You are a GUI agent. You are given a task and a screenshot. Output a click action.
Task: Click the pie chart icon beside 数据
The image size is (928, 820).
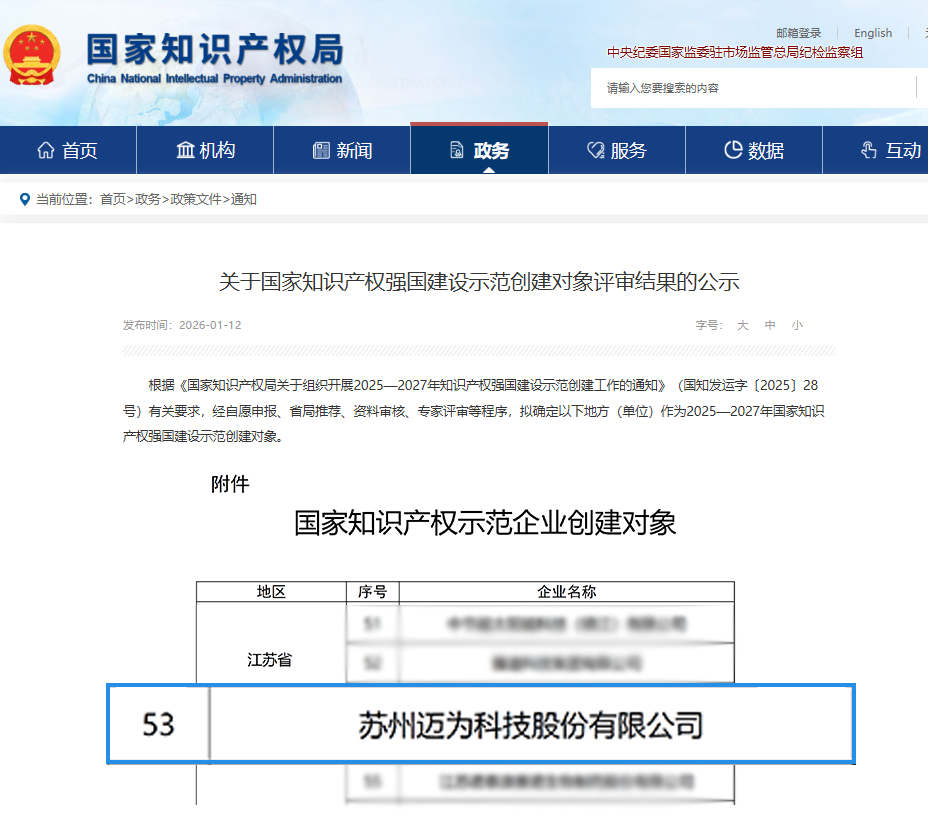[733, 150]
